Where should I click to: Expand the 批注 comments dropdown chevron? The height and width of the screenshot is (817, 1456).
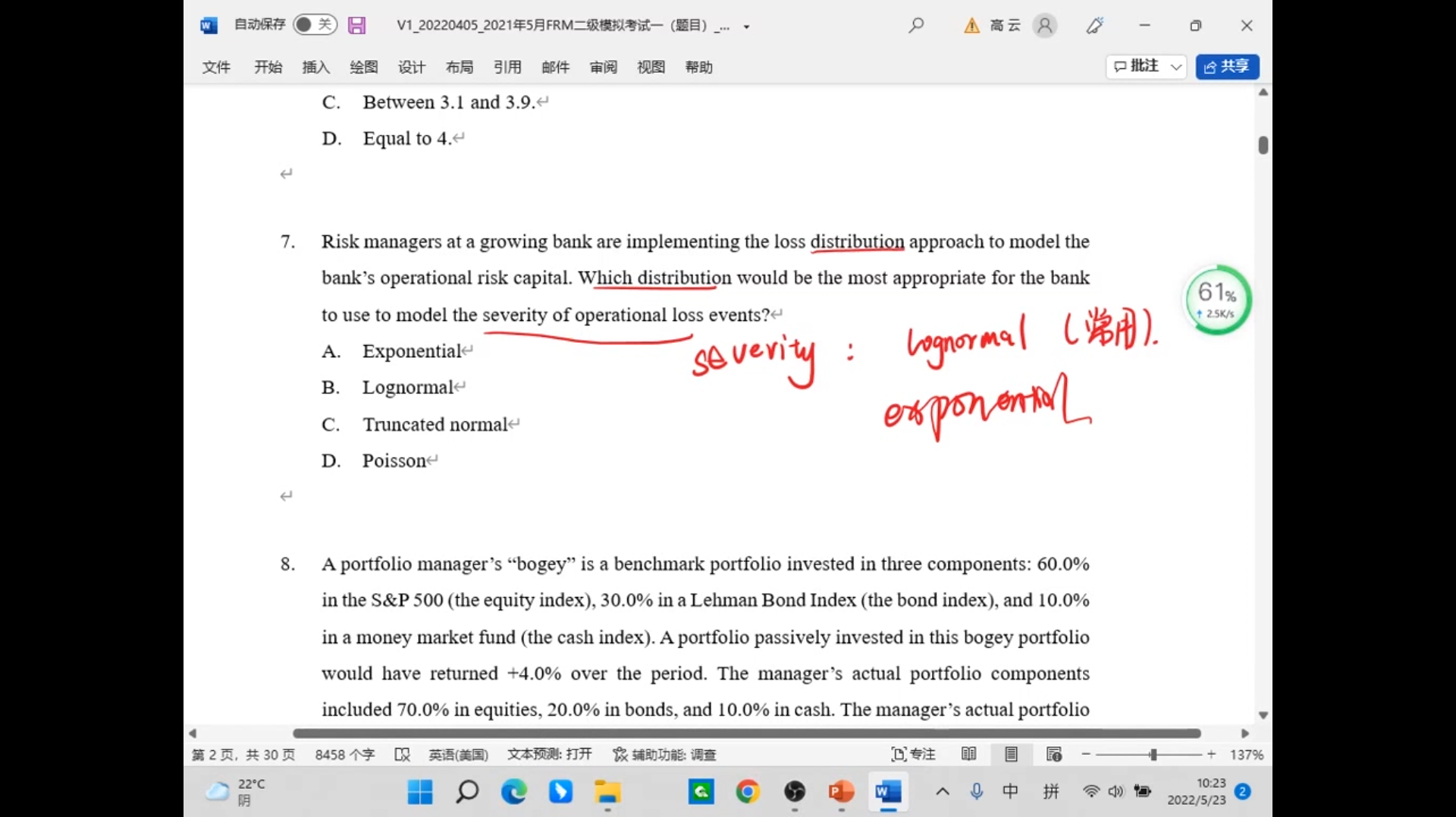coord(1175,67)
